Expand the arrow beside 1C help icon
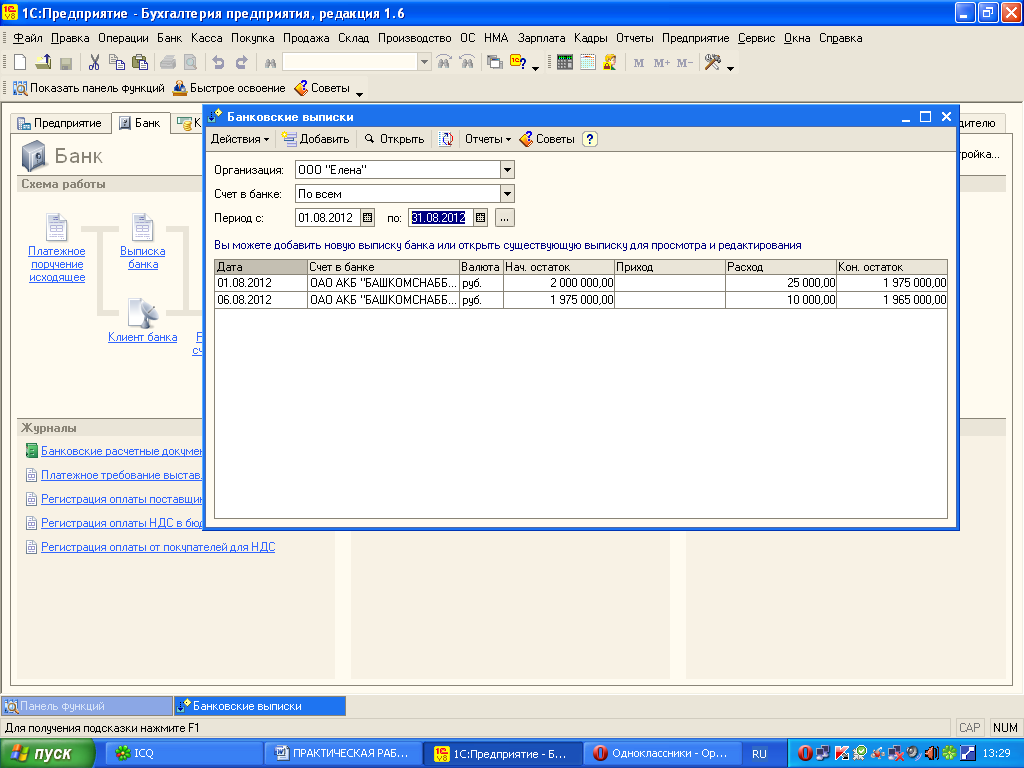The image size is (1024, 768). (x=535, y=68)
